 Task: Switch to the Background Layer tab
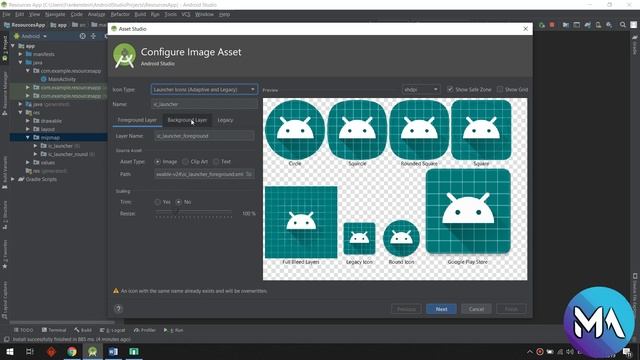coord(187,120)
